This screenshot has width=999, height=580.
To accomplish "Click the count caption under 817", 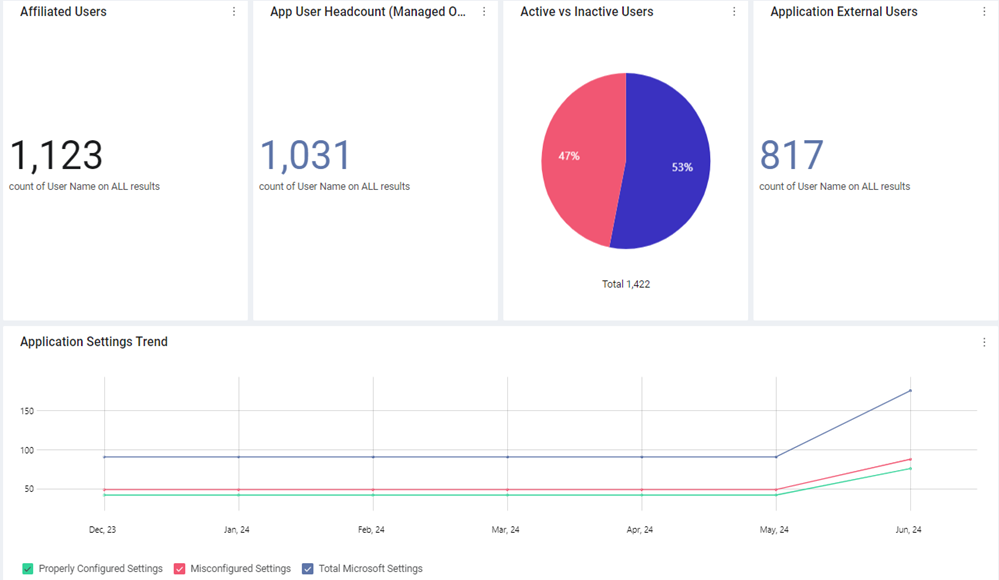I will (x=835, y=187).
